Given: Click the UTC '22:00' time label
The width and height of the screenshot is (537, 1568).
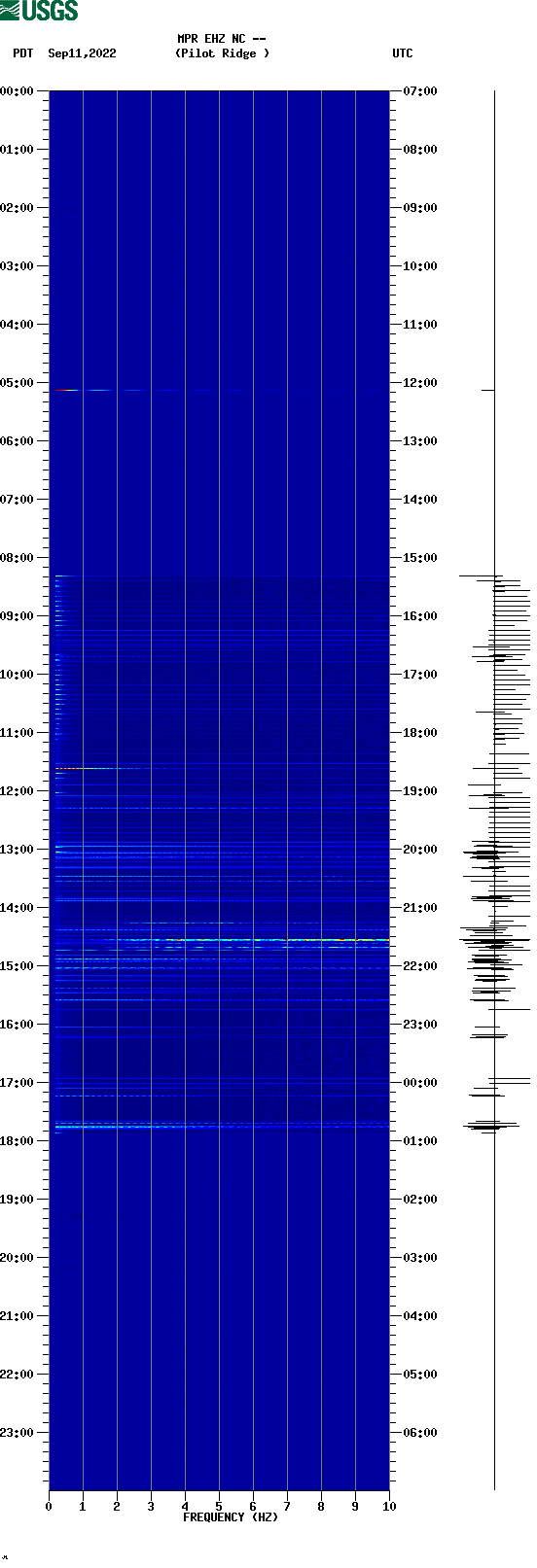Looking at the screenshot, I should [420, 966].
